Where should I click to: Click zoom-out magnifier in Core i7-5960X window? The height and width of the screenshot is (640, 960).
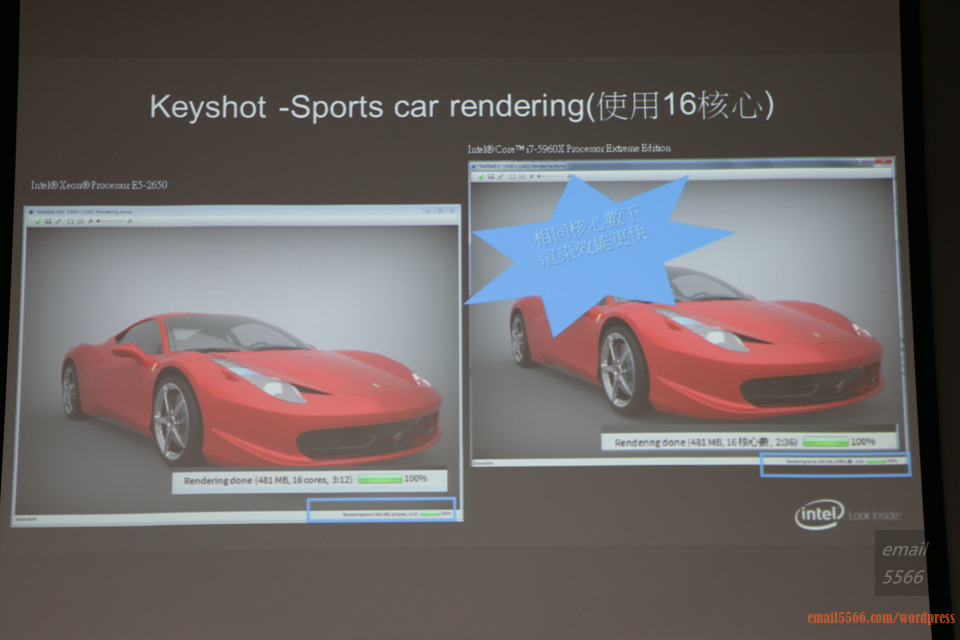531,176
